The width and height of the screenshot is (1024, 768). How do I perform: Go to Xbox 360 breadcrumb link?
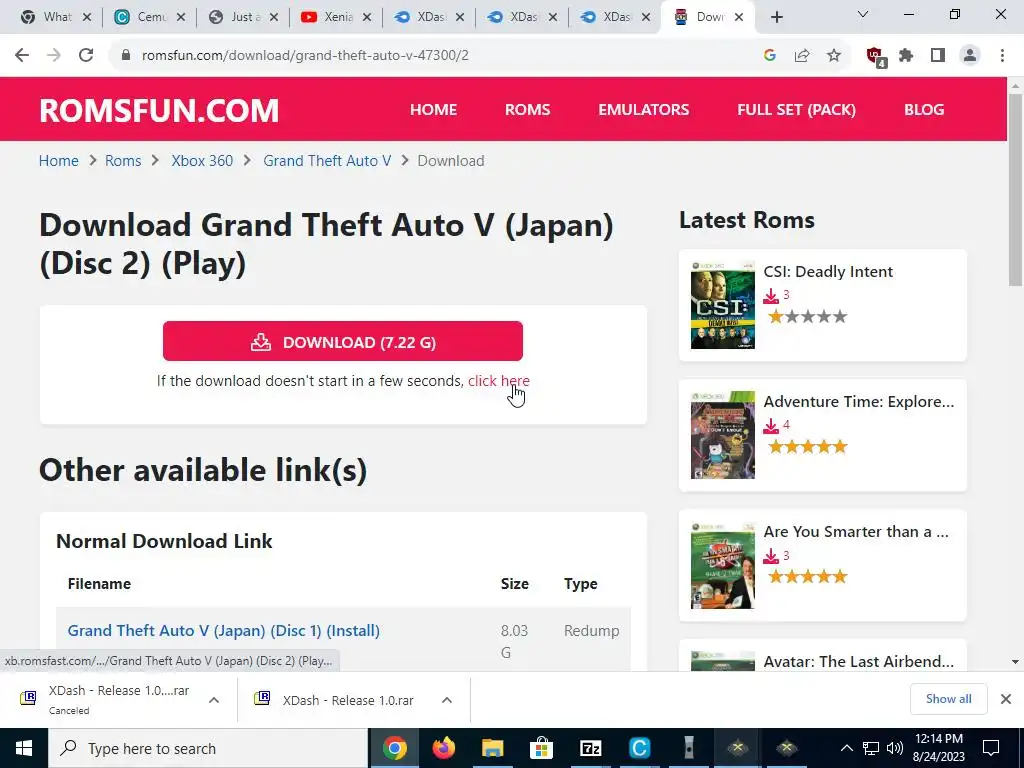tap(202, 161)
